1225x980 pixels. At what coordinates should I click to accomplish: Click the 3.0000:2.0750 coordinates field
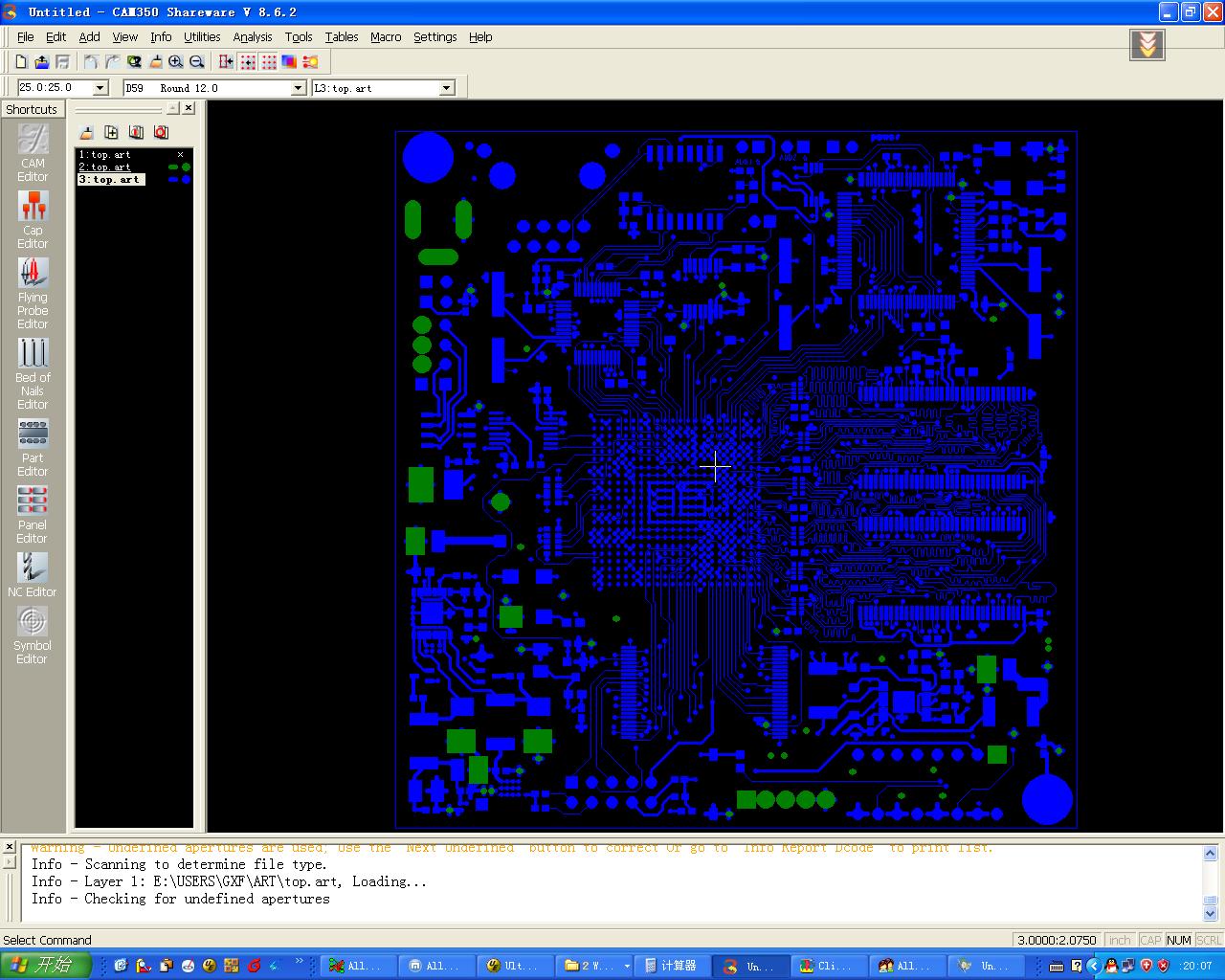1057,940
